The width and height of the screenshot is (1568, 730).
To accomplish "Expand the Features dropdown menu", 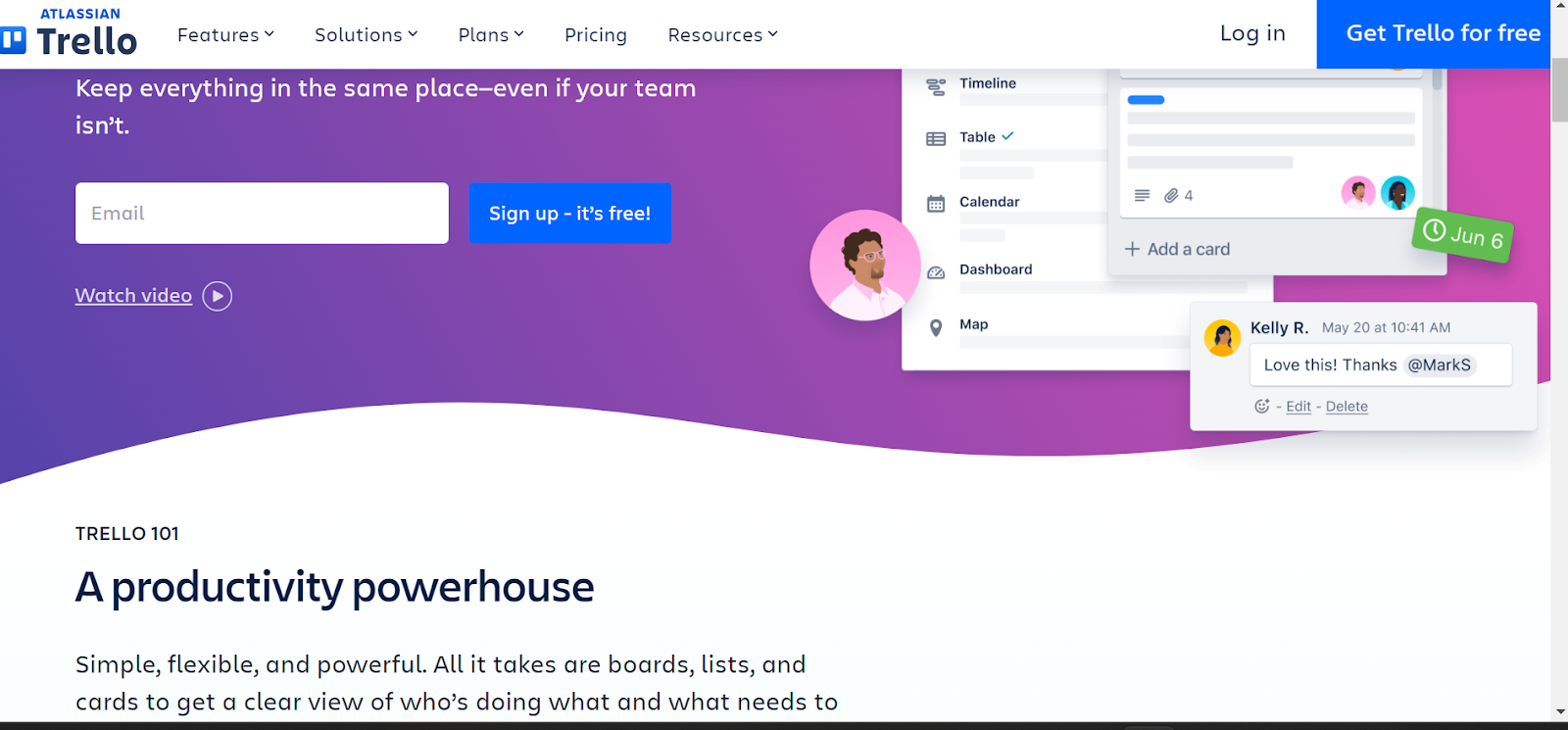I will (x=225, y=35).
